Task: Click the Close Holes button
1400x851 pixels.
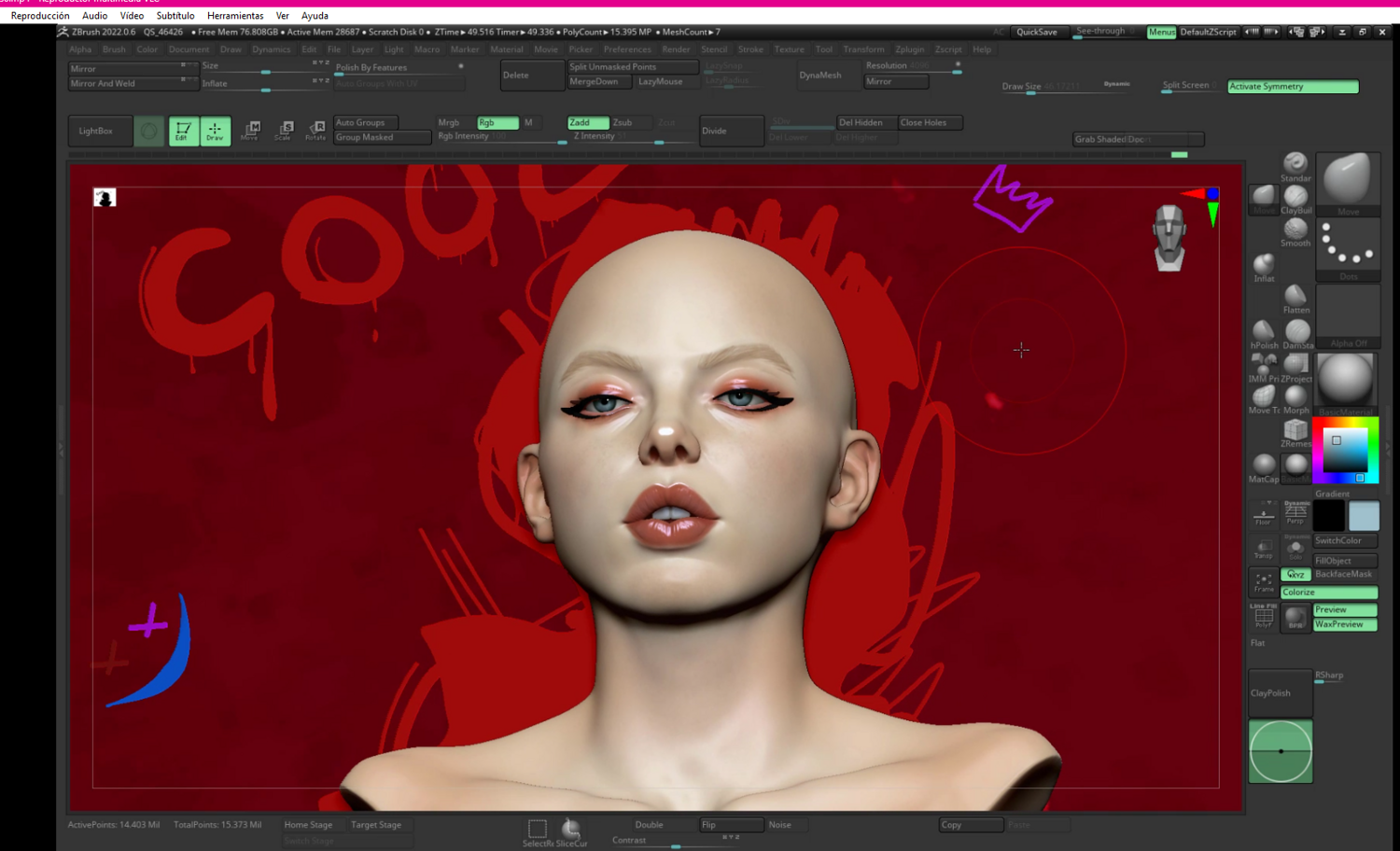Action: (930, 122)
